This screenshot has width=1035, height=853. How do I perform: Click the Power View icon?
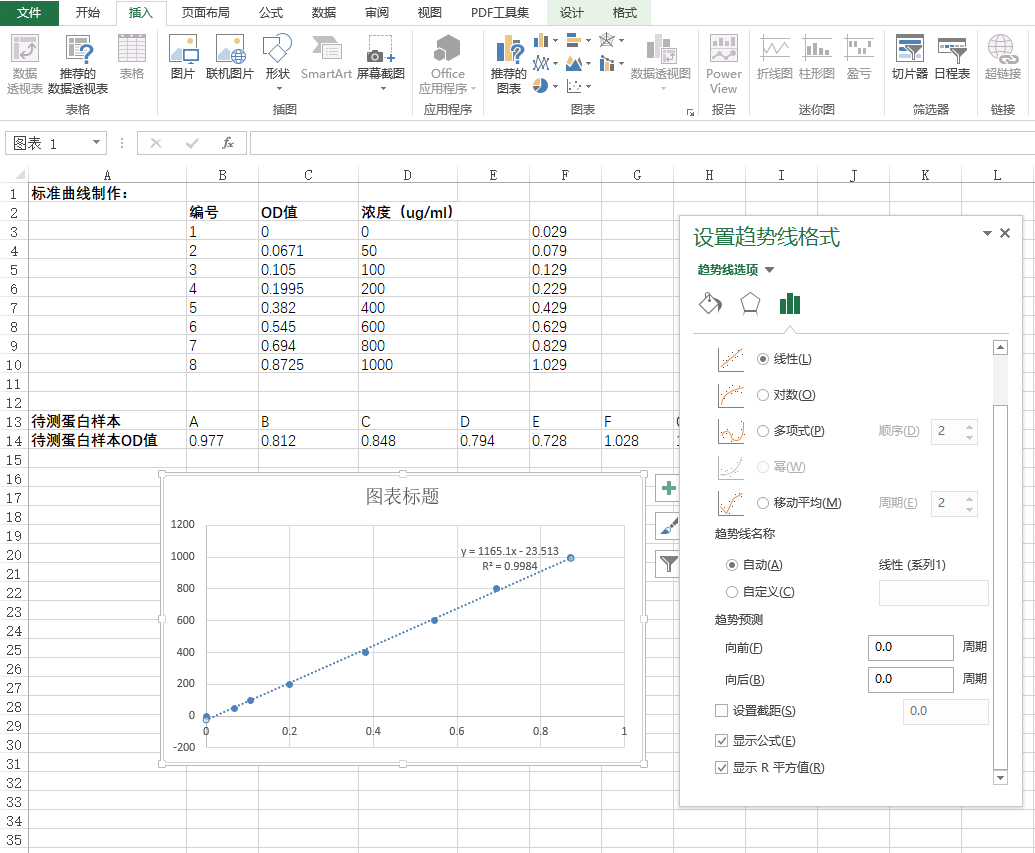tap(723, 50)
